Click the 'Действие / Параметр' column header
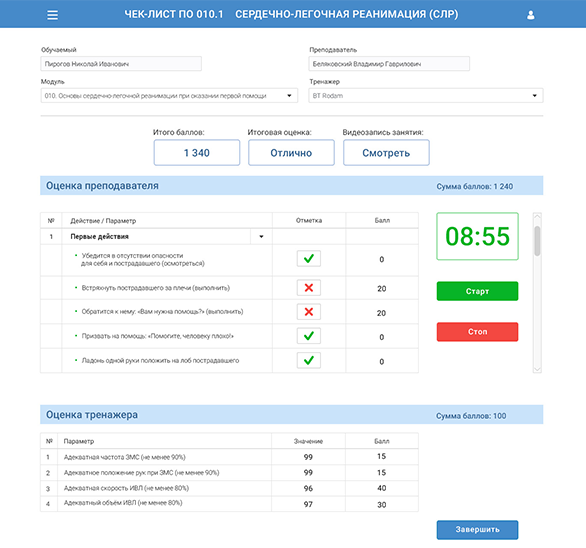The width and height of the screenshot is (586, 548). point(103,221)
